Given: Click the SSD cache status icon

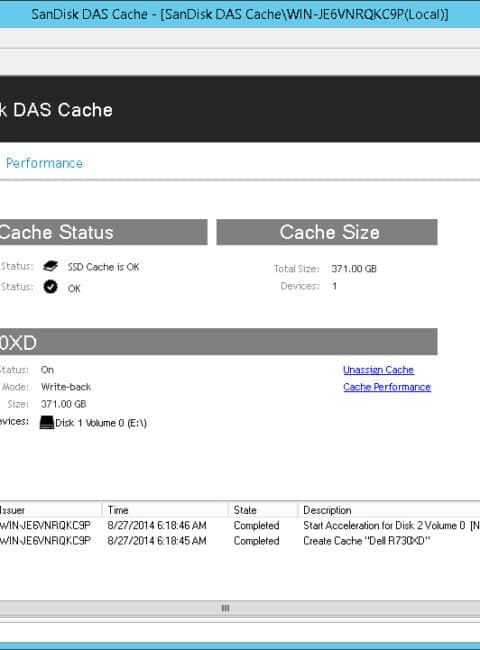Looking at the screenshot, I should 50,266.
